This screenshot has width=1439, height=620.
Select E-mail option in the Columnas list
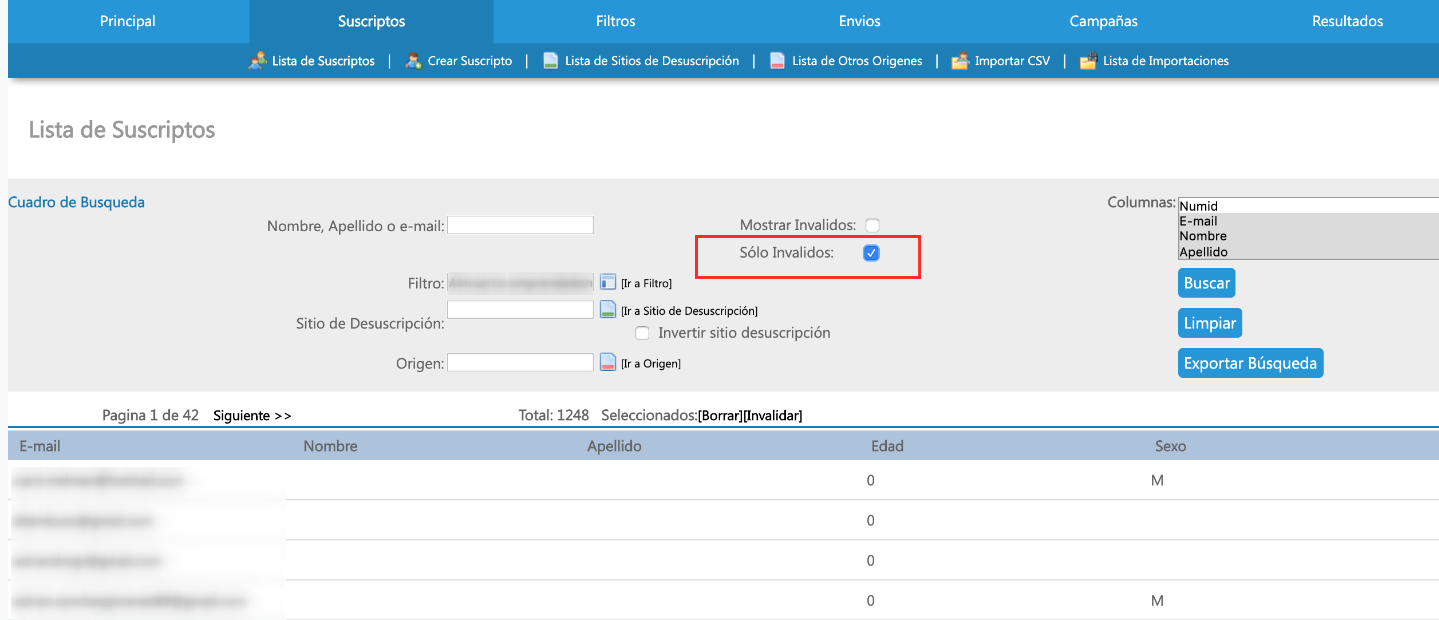1308,221
